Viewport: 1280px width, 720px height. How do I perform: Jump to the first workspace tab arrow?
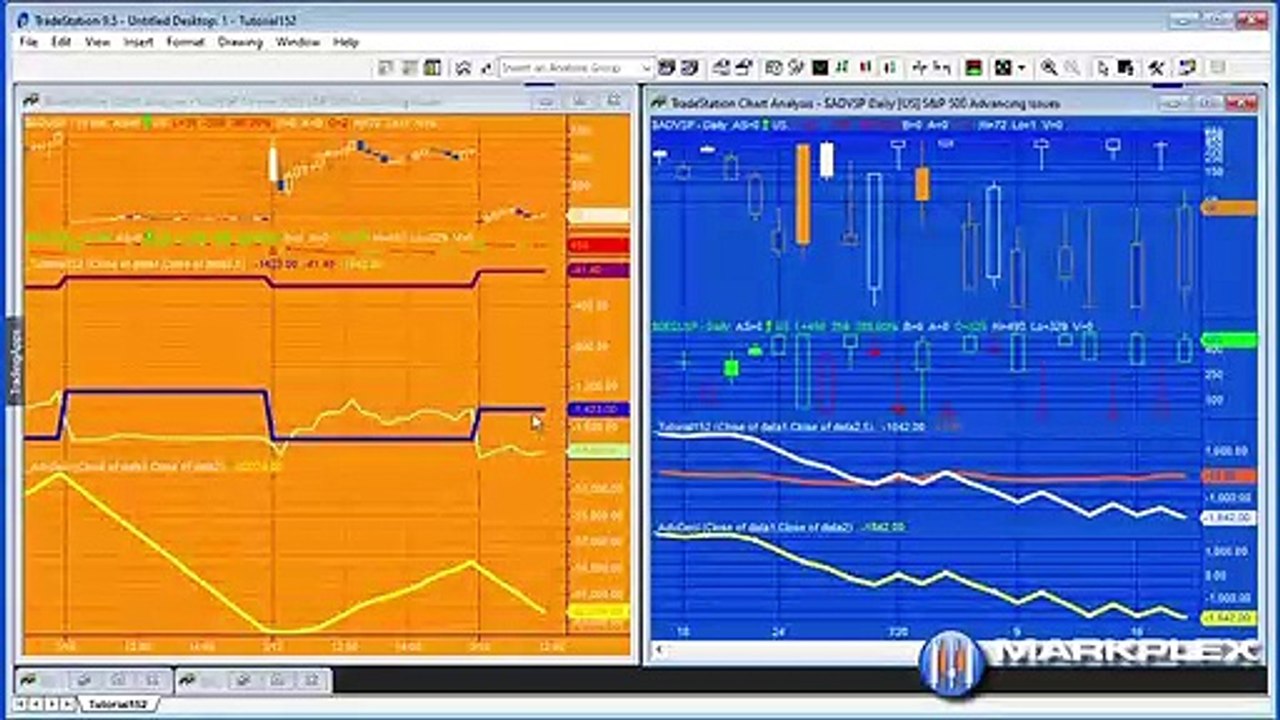tap(22, 704)
